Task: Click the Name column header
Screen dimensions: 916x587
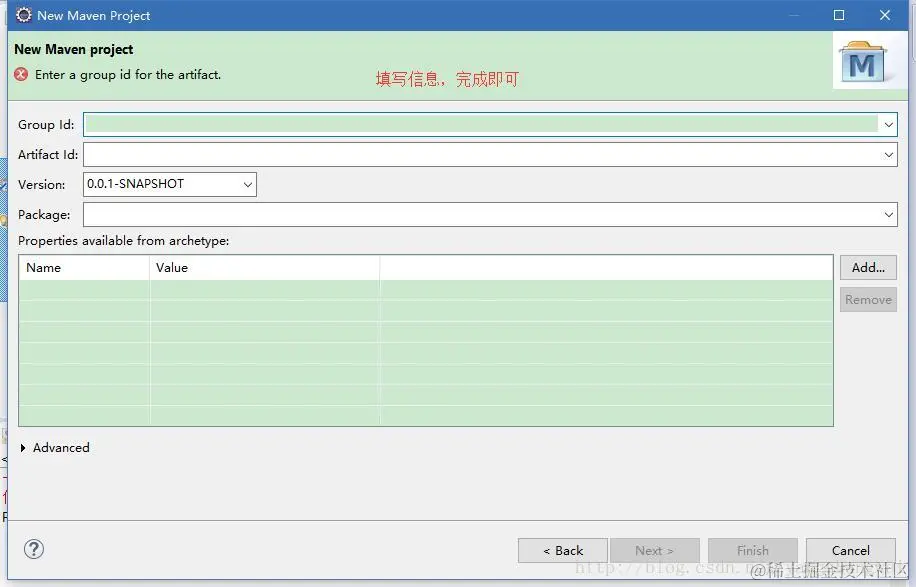Action: pyautogui.click(x=84, y=268)
